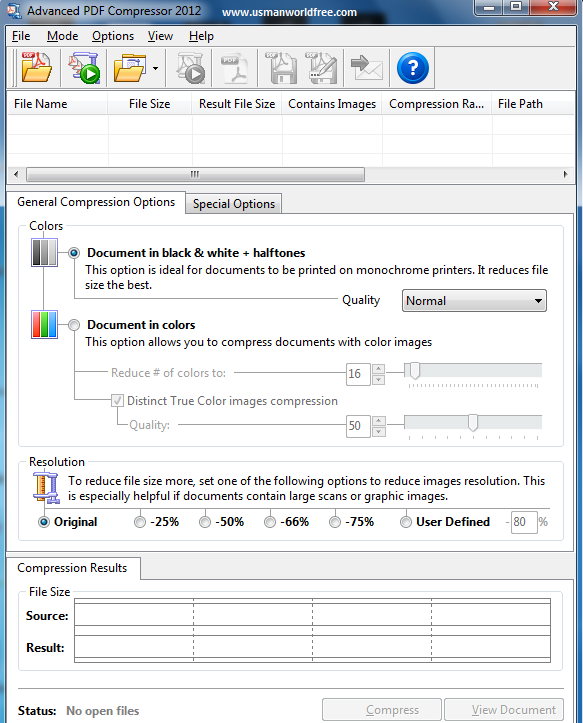Viewport: 583px width, 723px height.
Task: Increase the reduce colors value spinner
Action: pos(378,369)
